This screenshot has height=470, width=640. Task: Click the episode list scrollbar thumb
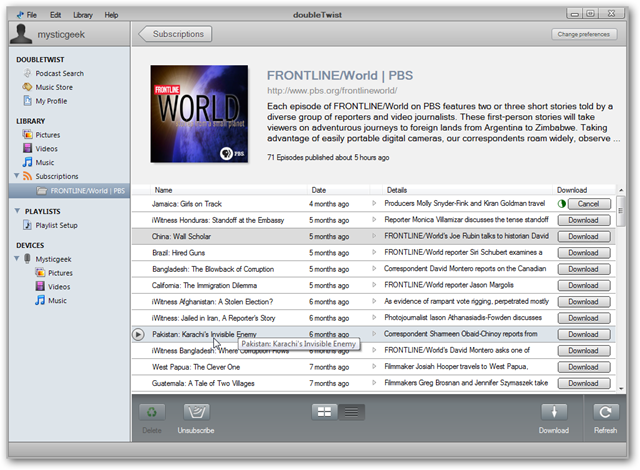(x=620, y=211)
